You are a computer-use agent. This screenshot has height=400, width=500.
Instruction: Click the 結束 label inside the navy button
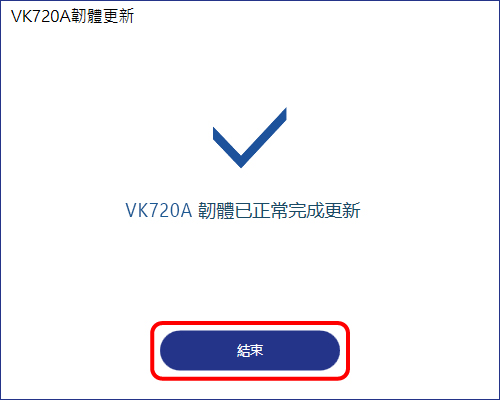click(x=250, y=351)
